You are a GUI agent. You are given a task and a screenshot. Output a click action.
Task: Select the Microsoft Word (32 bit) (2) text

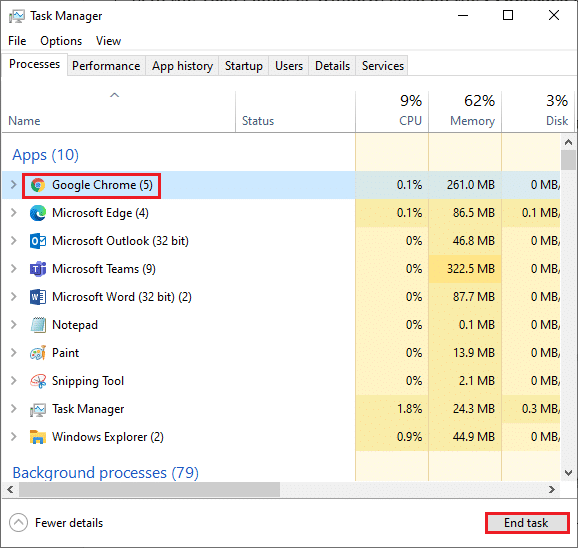coord(122,297)
